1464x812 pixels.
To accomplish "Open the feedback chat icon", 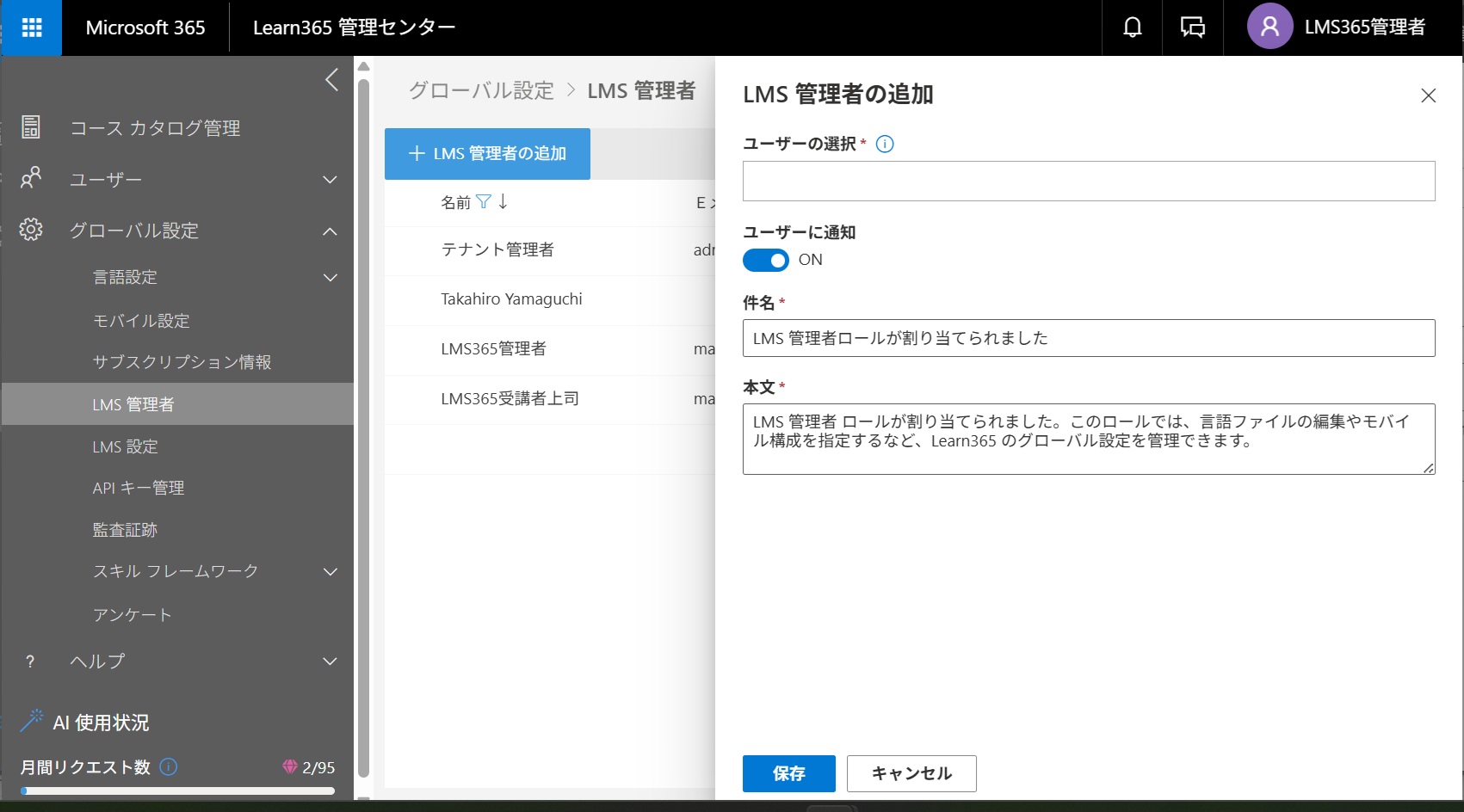I will pos(1192,28).
